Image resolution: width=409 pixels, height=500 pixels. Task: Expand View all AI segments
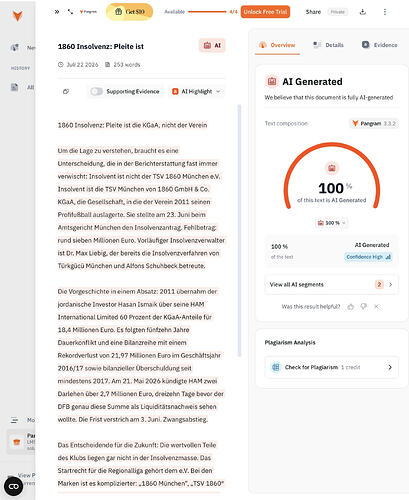[x=331, y=284]
